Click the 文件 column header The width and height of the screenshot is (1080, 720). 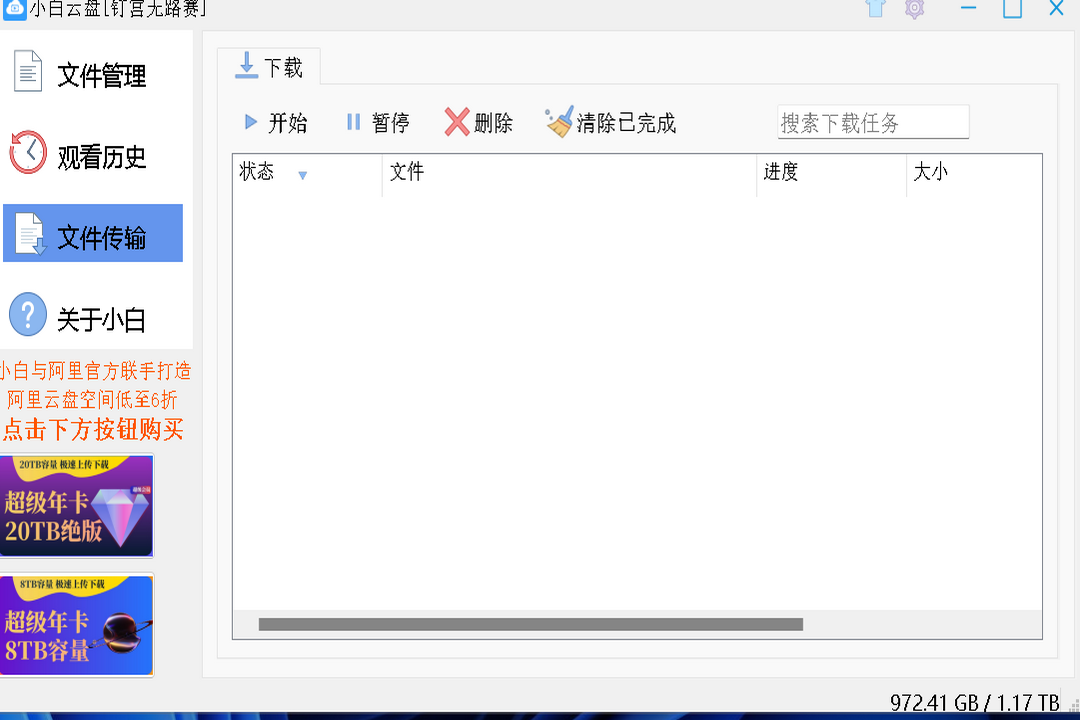click(405, 171)
